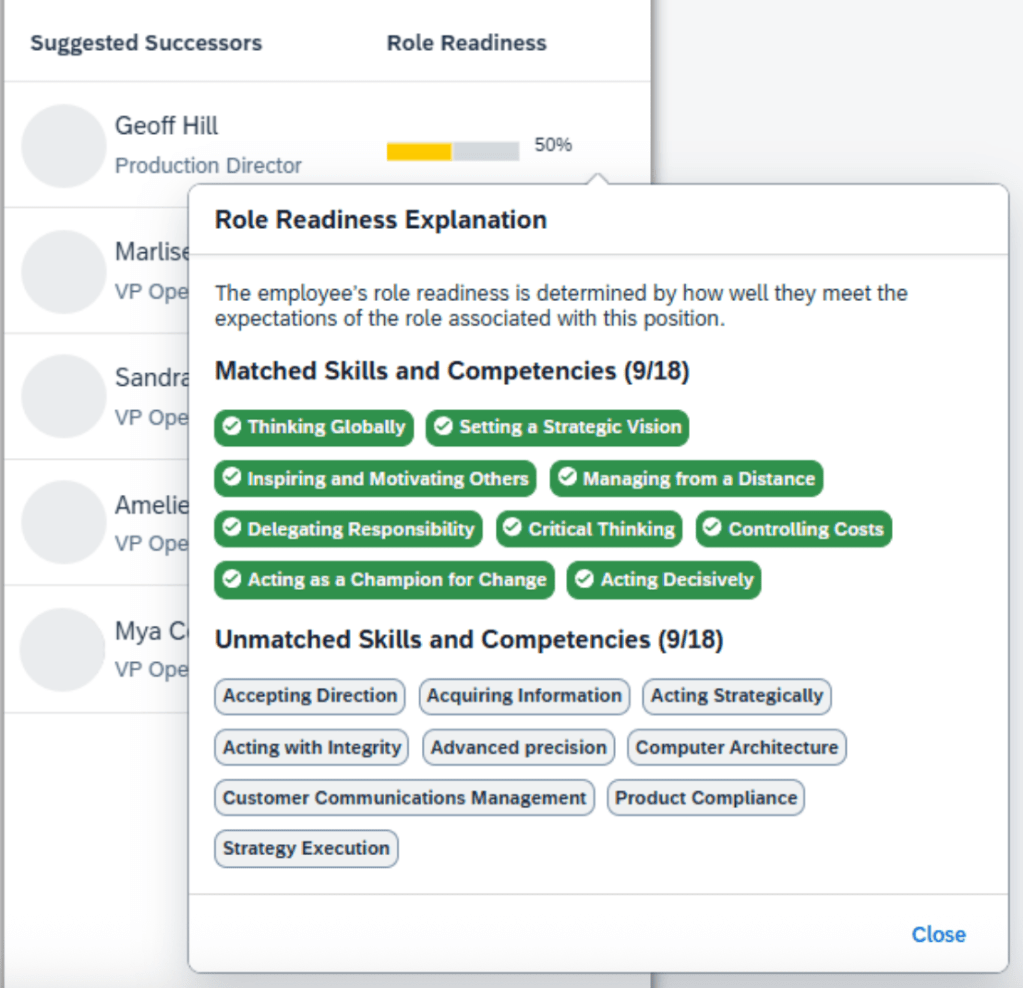Click the checkmark icon on Inspiring and Motivating Others

coord(232,478)
